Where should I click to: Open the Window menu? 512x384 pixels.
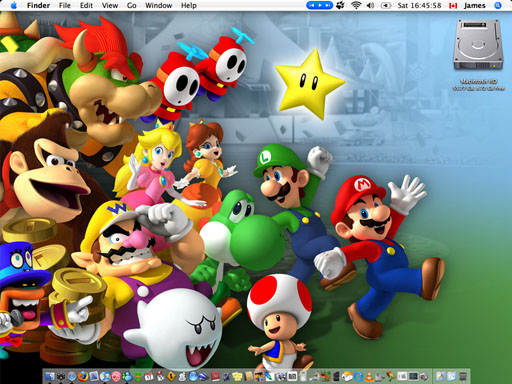[x=159, y=5]
